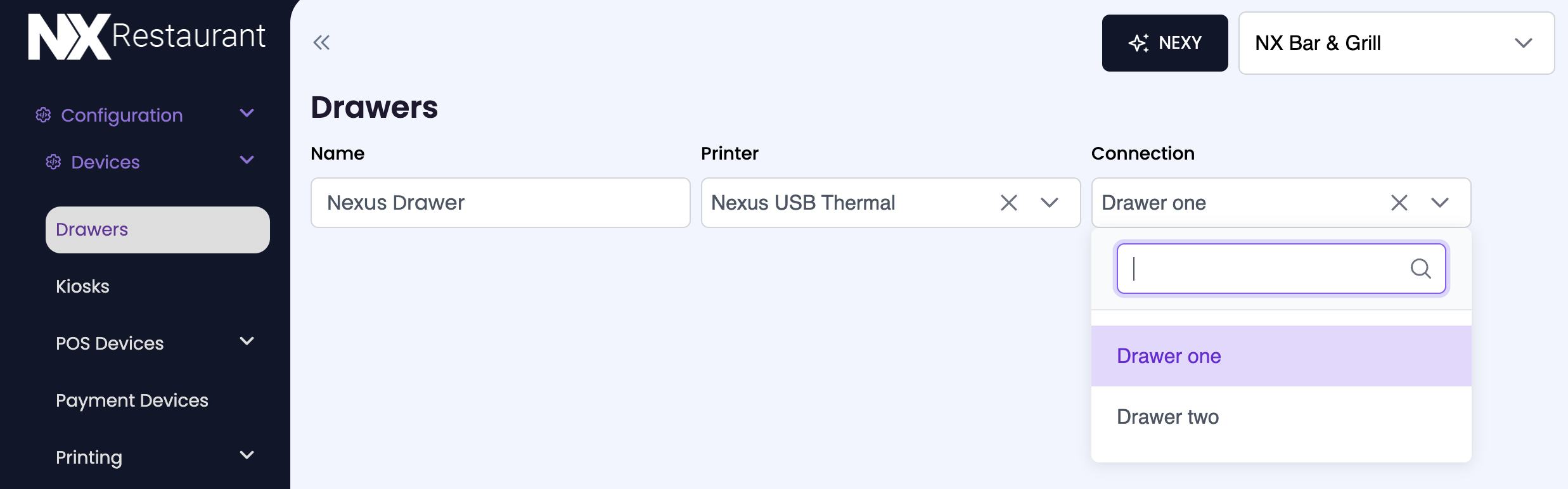Click the Name field containing Nexus Drawer

pyautogui.click(x=500, y=202)
